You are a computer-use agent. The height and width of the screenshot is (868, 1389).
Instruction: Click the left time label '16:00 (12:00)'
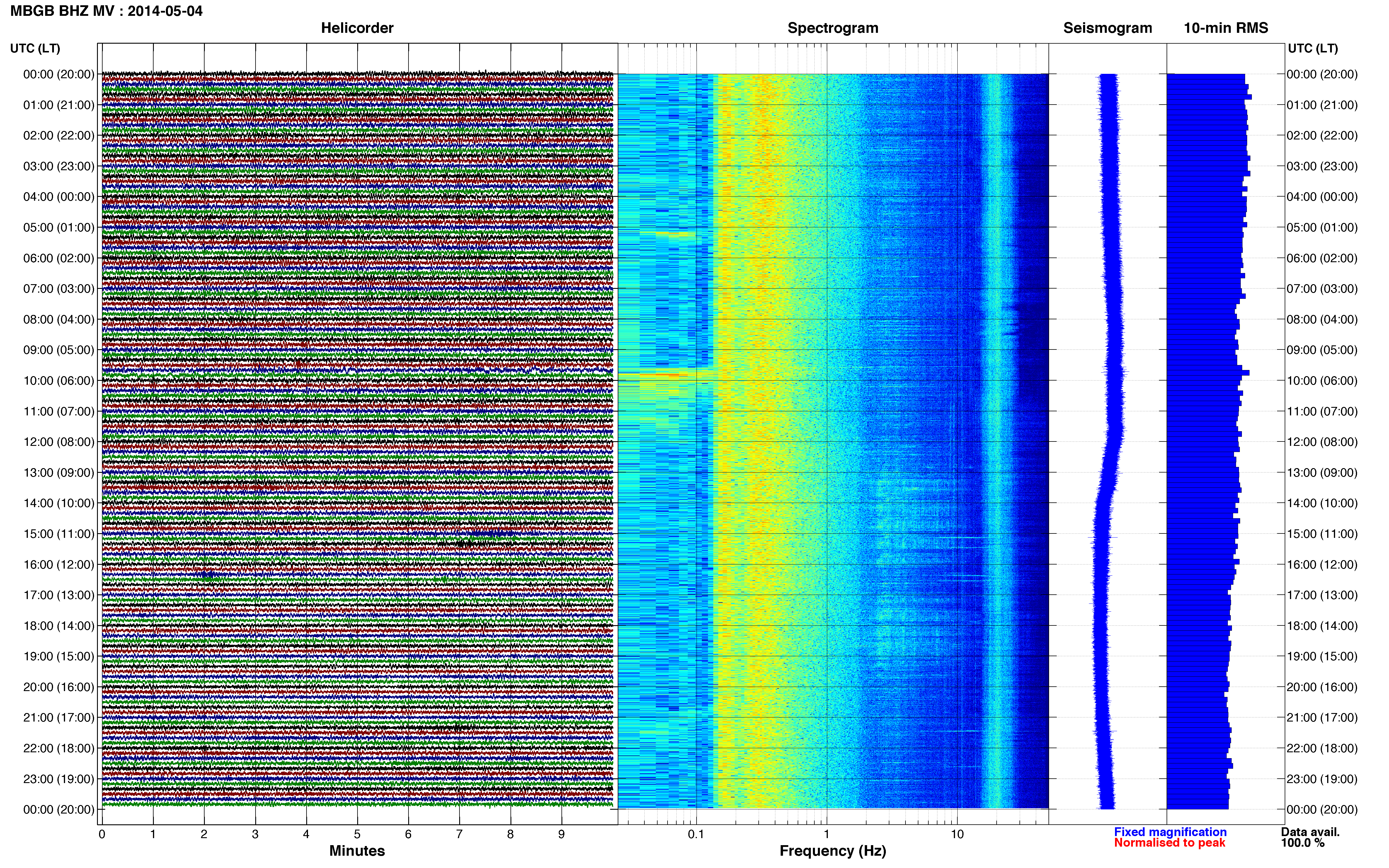point(59,564)
